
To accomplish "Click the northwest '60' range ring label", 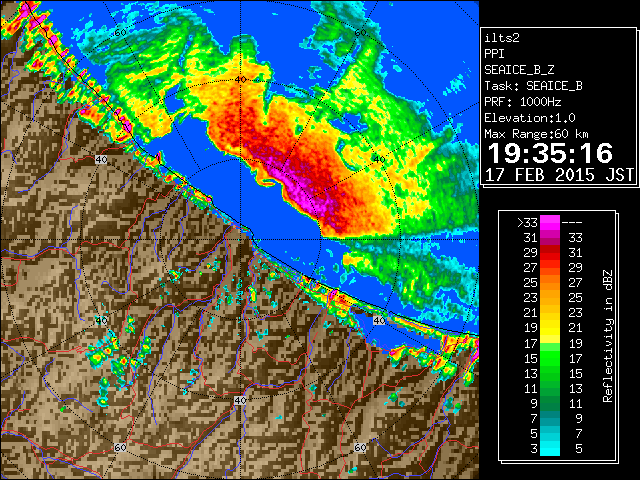I will coord(120,33).
